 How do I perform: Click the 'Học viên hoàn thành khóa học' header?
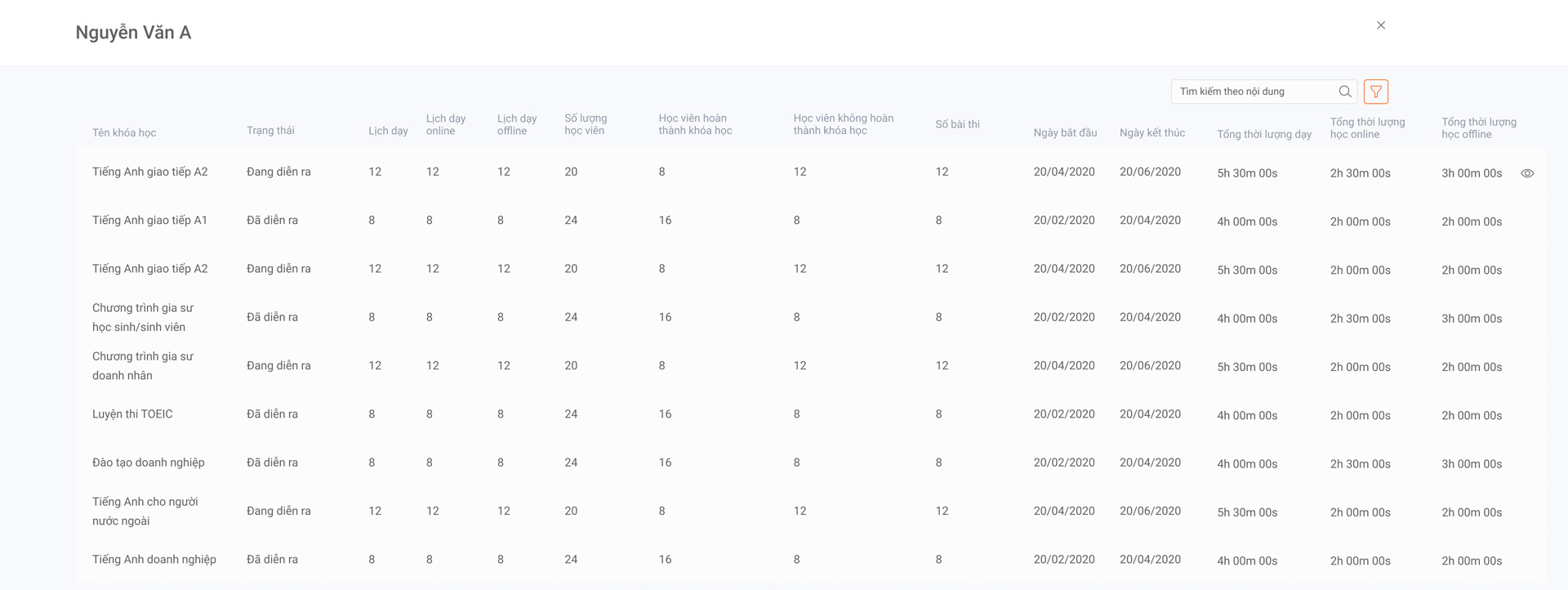click(x=695, y=124)
